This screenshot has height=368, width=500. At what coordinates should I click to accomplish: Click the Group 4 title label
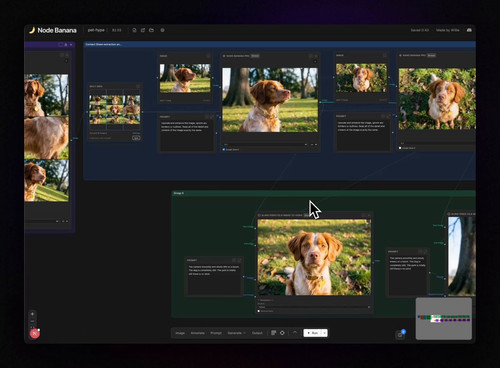click(x=179, y=193)
